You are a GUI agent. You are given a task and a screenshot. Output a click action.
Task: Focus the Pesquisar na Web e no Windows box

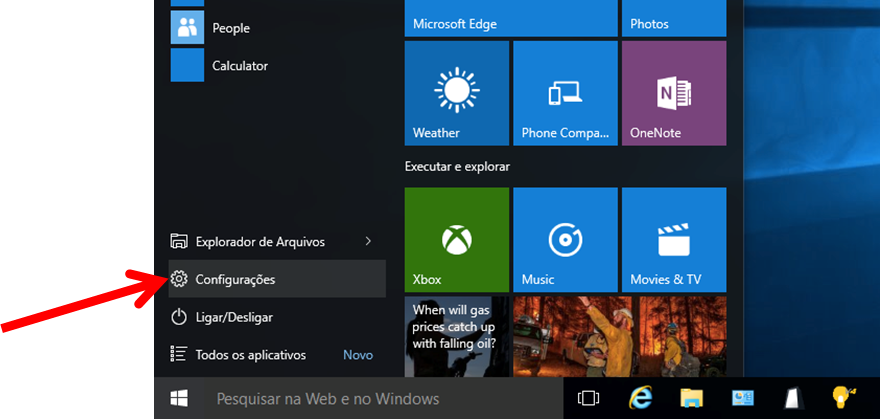point(383,399)
